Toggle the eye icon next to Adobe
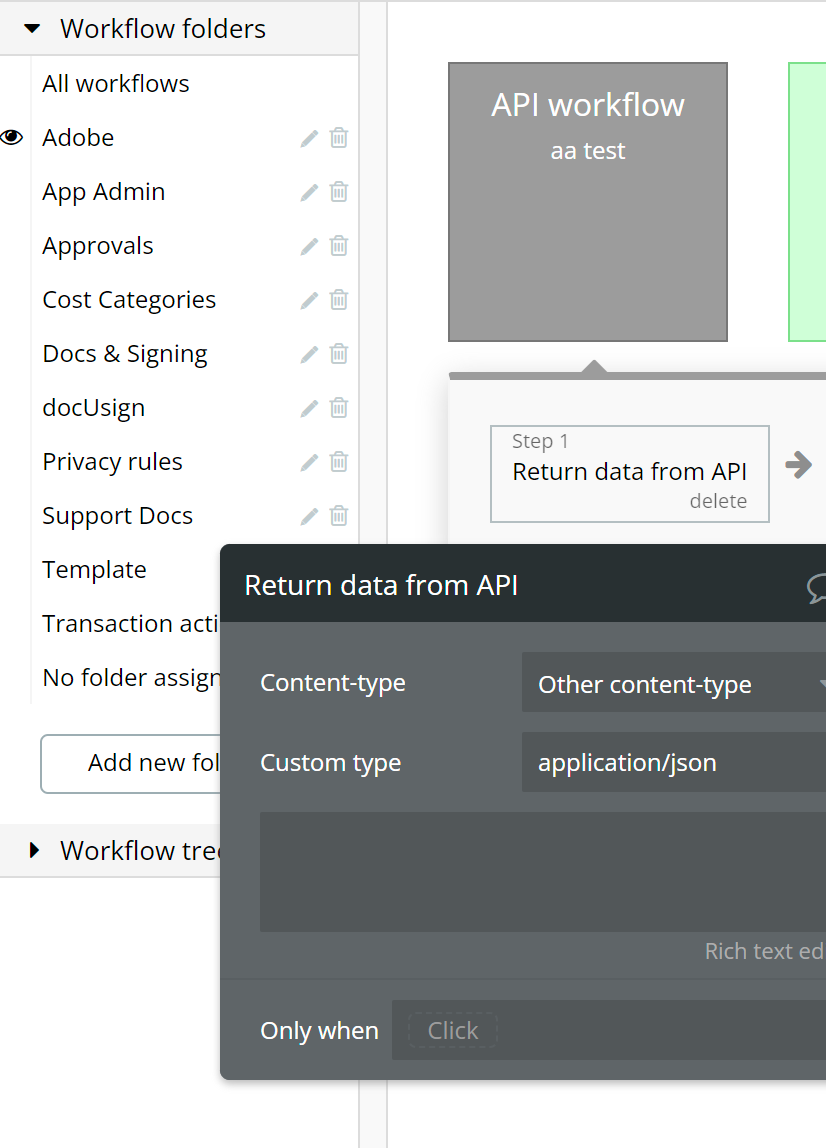This screenshot has width=826, height=1148. pyautogui.click(x=12, y=138)
